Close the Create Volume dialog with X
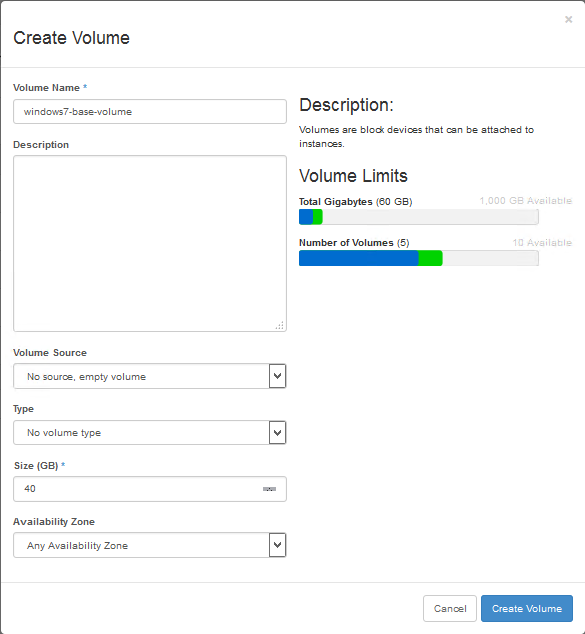The height and width of the screenshot is (634, 585). pyautogui.click(x=568, y=19)
